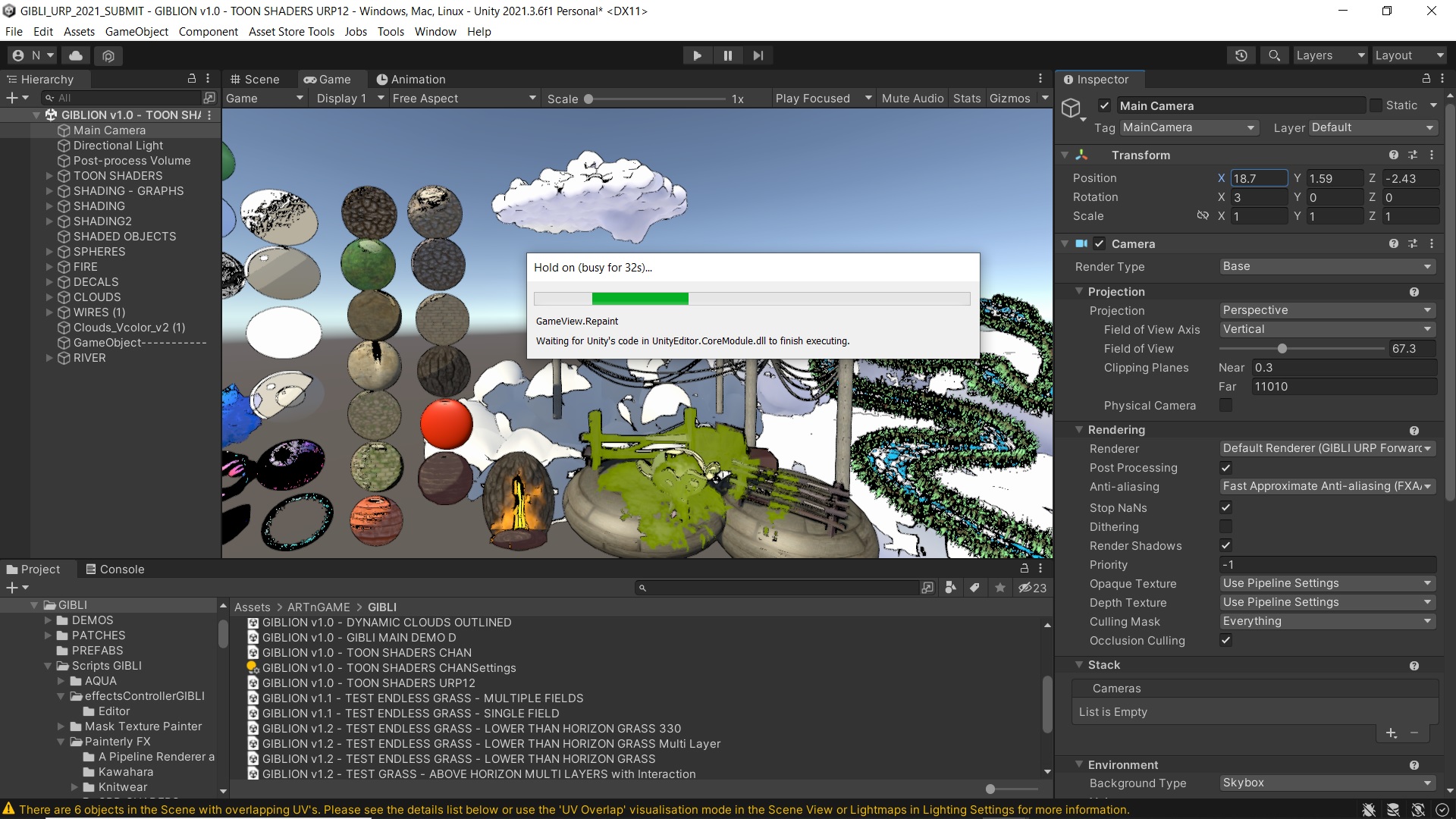The image size is (1456, 819).
Task: Open the Layout dropdown
Action: [1409, 55]
